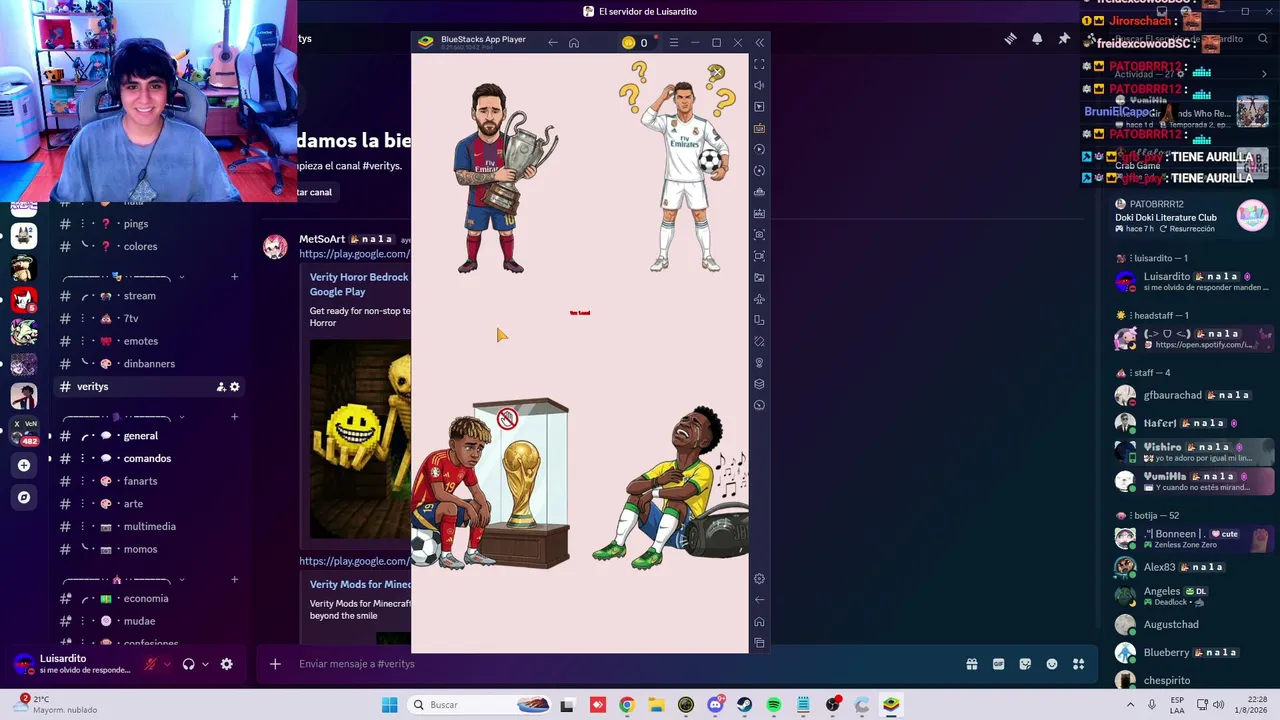Open Windows Start menu
Image resolution: width=1280 pixels, height=720 pixels.
pyautogui.click(x=389, y=705)
